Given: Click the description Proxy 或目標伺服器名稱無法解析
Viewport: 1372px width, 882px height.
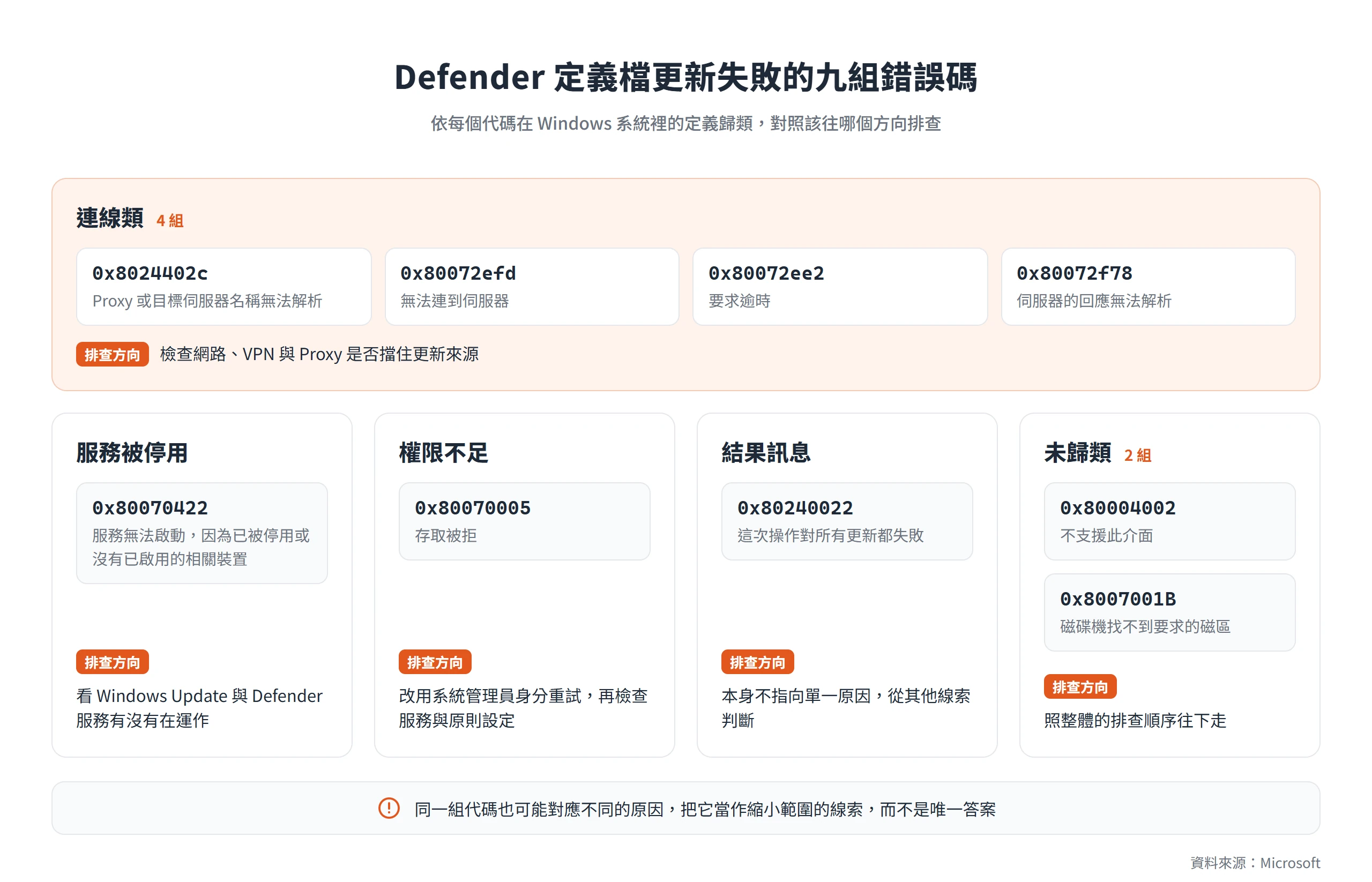Looking at the screenshot, I should (x=207, y=301).
